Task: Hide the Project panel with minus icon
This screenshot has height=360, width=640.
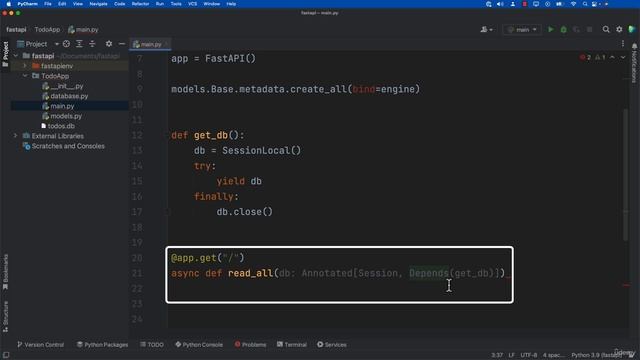Action: coord(122,44)
